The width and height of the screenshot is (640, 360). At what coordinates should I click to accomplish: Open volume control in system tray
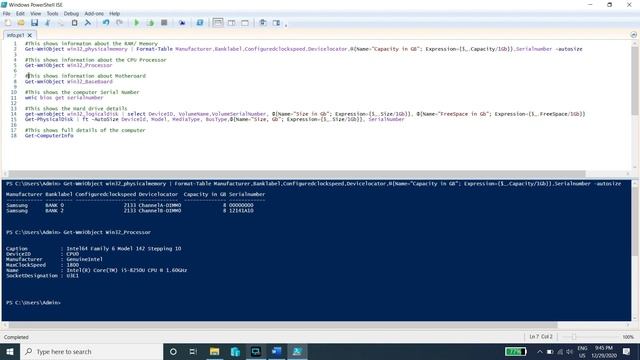[569, 351]
